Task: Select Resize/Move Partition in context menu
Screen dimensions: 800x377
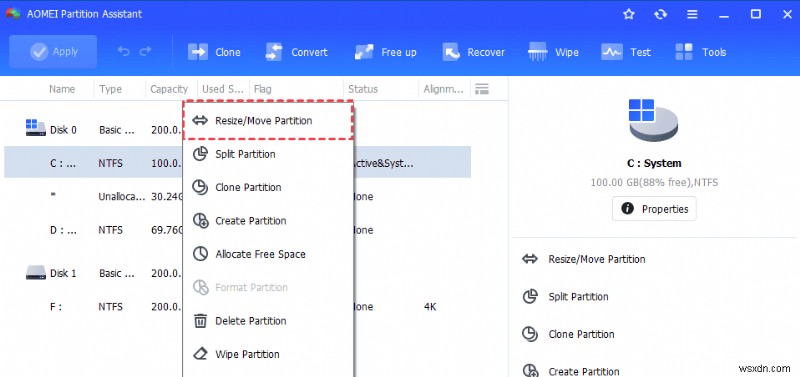Action: tap(268, 121)
